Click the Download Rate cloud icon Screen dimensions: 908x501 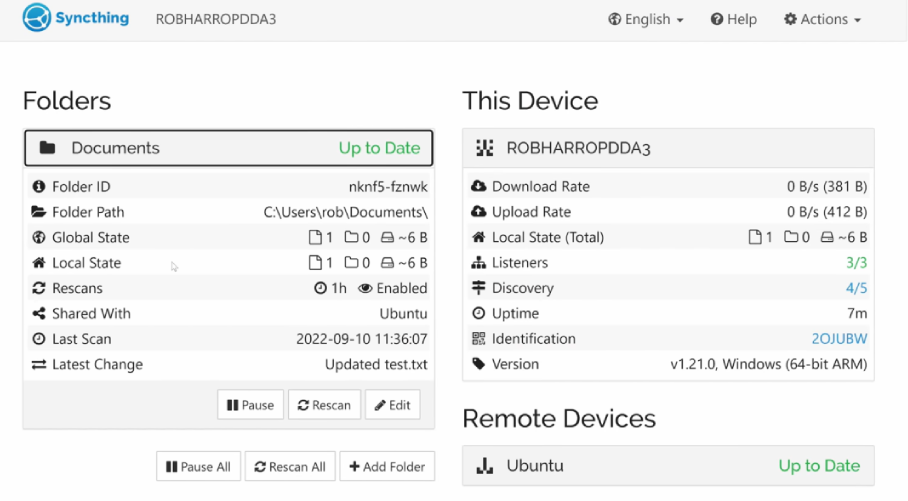[x=478, y=186]
